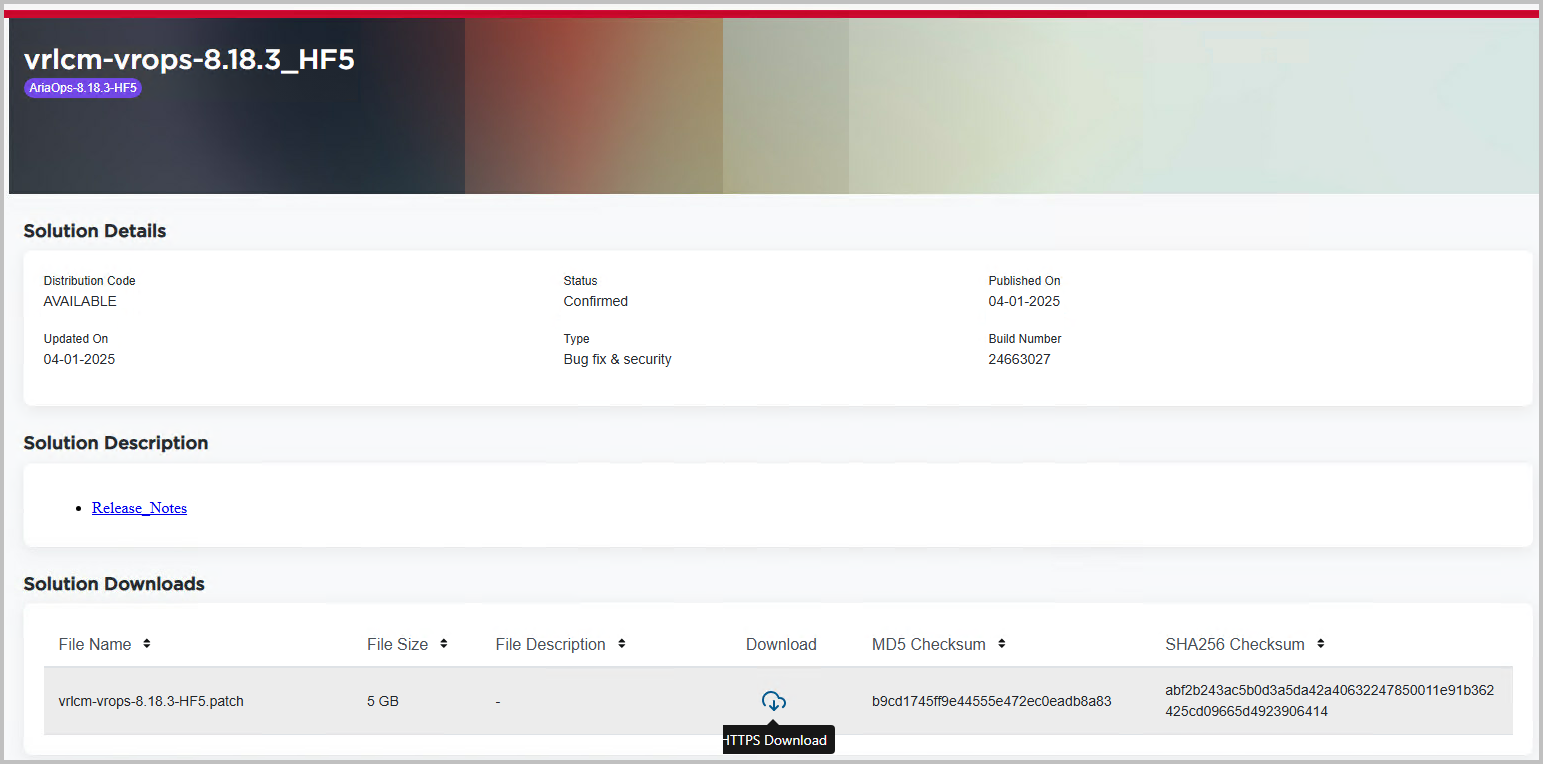Click the Type value Bug fix & security
This screenshot has width=1543, height=764.
point(617,359)
